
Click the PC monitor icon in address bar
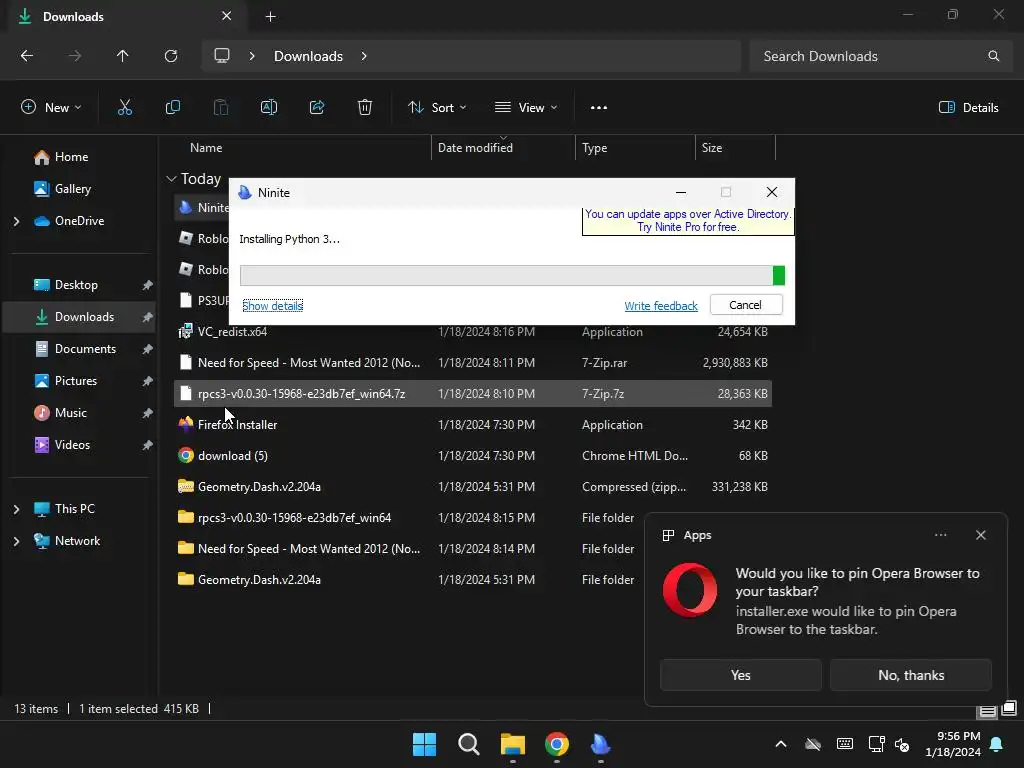pos(222,56)
